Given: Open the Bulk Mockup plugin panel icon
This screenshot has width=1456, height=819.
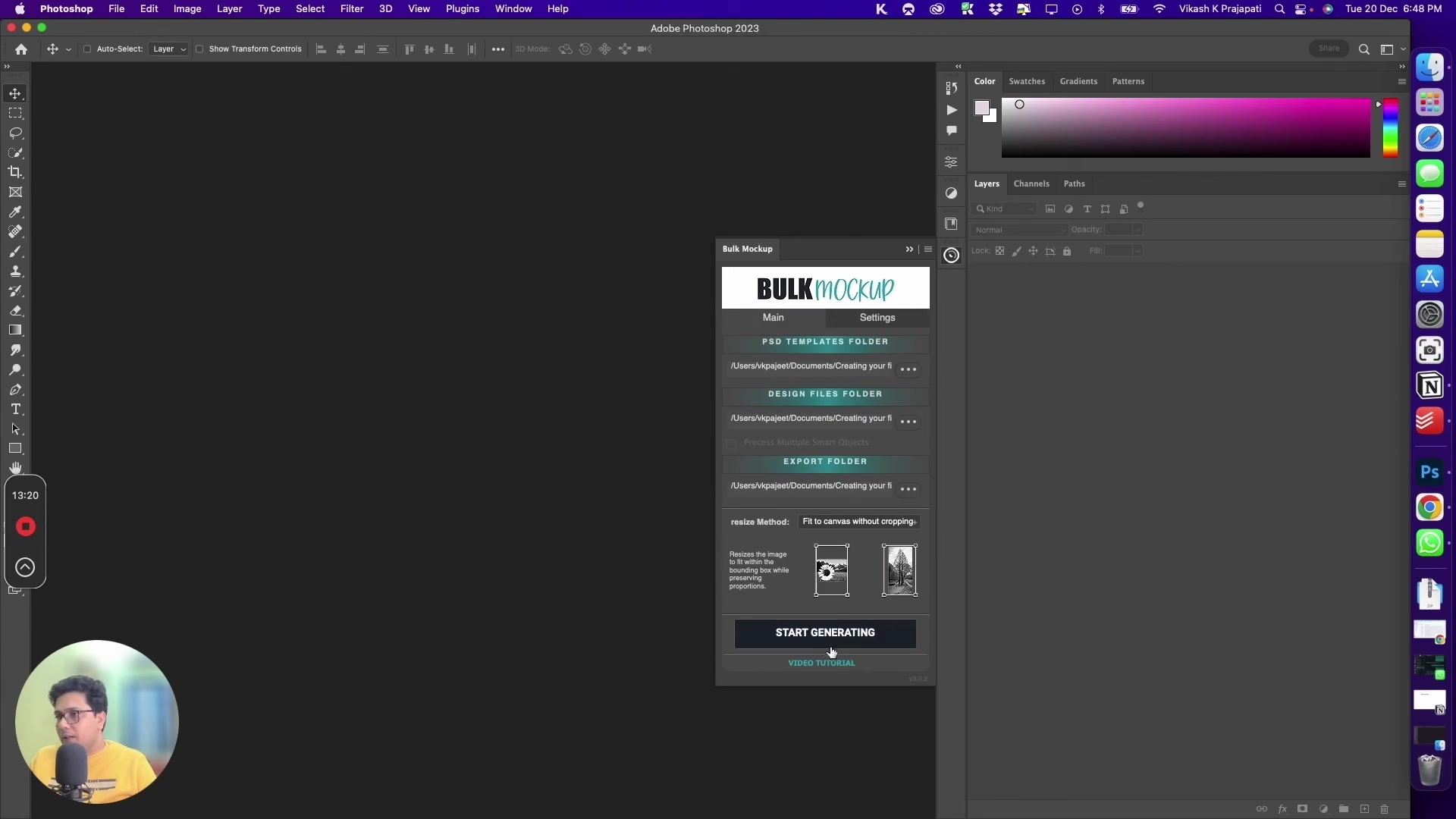Looking at the screenshot, I should [952, 256].
